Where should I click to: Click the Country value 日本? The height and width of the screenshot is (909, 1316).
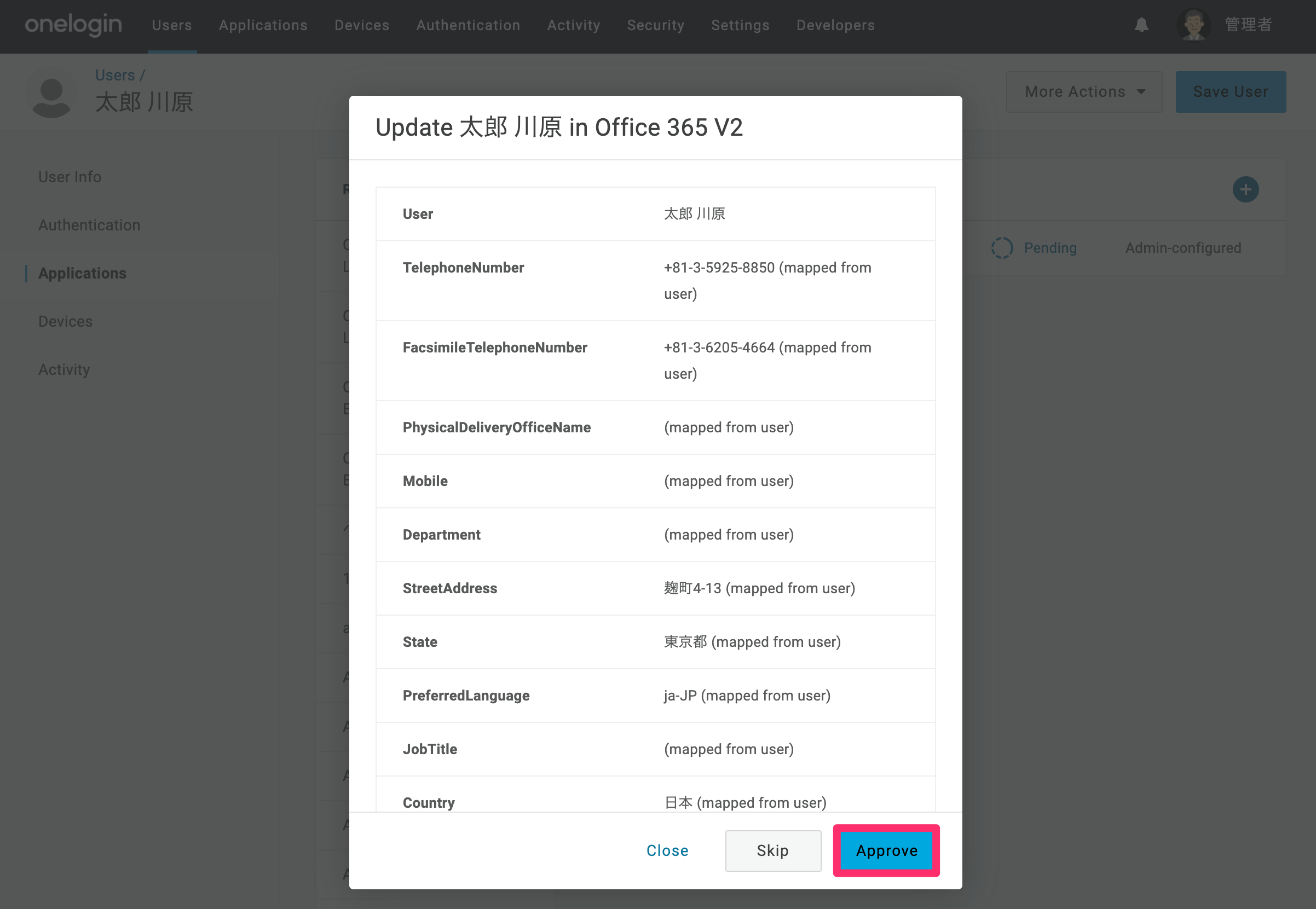click(678, 802)
